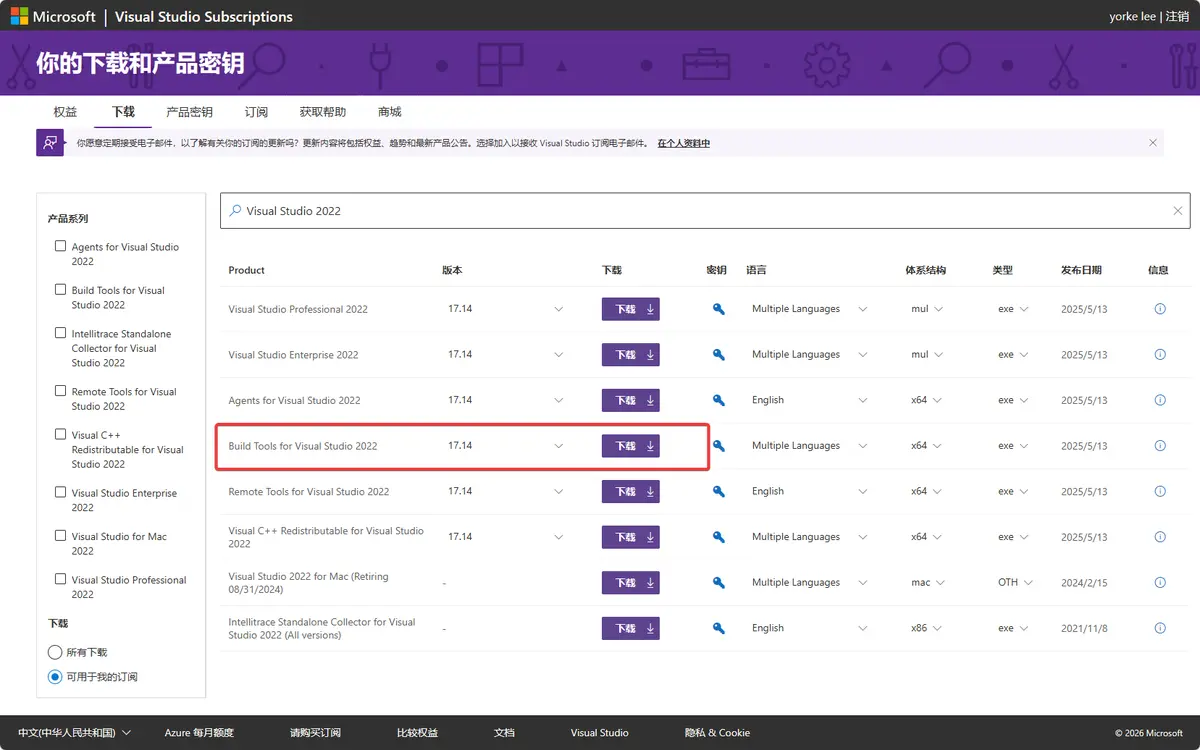This screenshot has width=1200, height=750.
Task: Check Visual Studio for Mac 2022 filter
Action: (x=61, y=535)
